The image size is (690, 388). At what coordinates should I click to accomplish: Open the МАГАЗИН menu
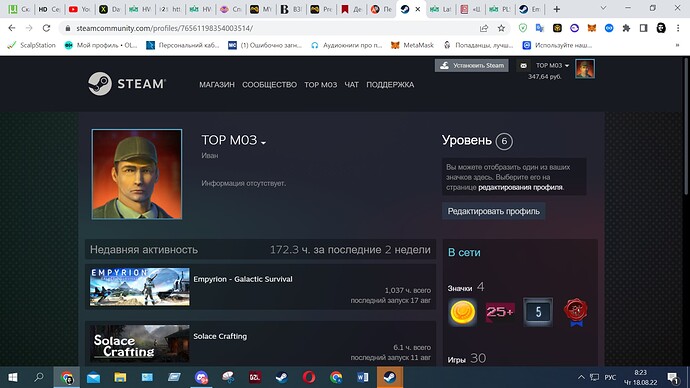[217, 84]
